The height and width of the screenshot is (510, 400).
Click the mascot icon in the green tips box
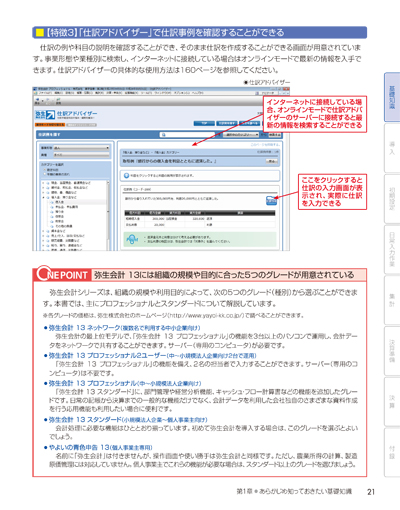point(132,239)
